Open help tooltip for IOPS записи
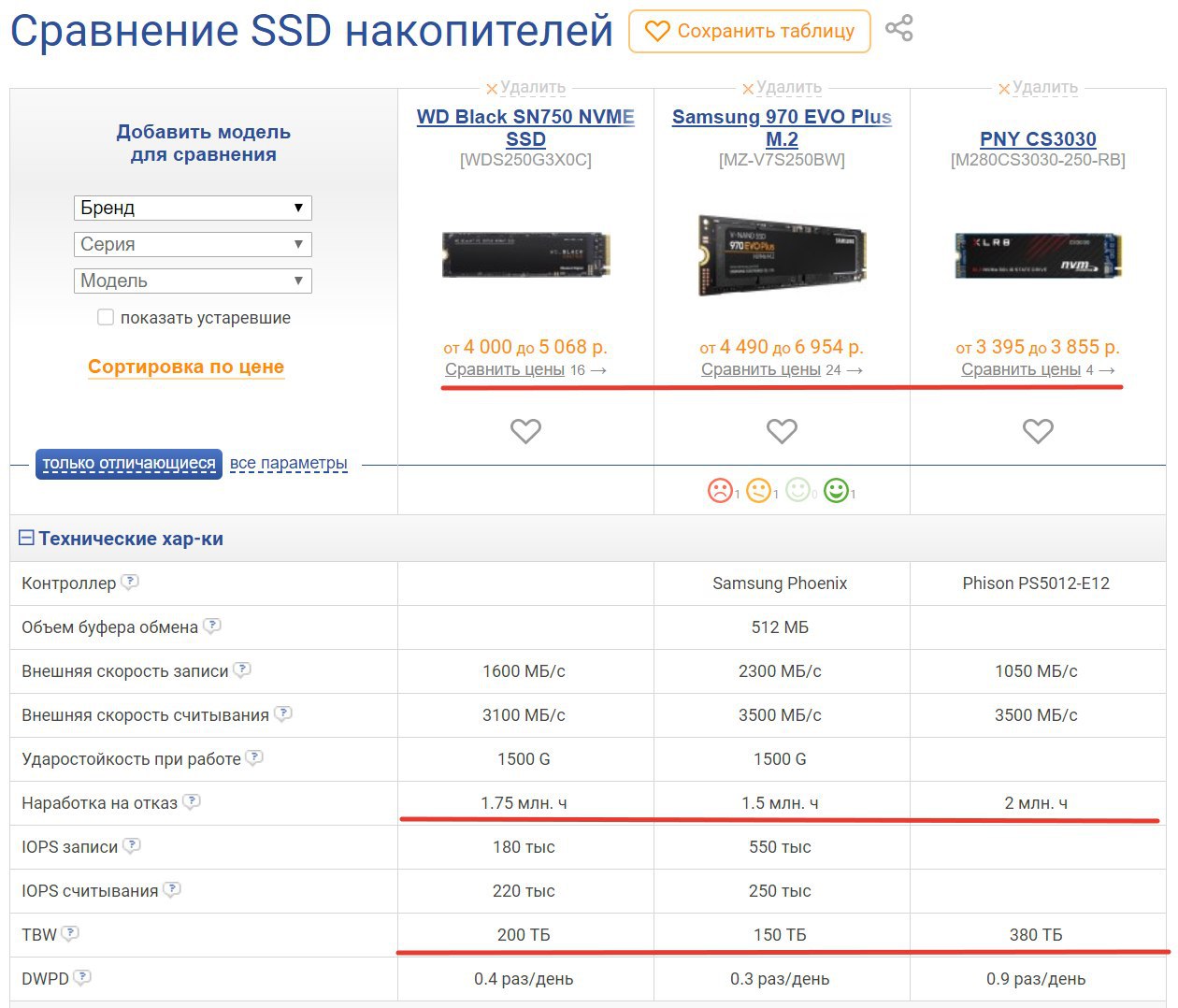Screen dimensions: 1178x1008 click(132, 845)
